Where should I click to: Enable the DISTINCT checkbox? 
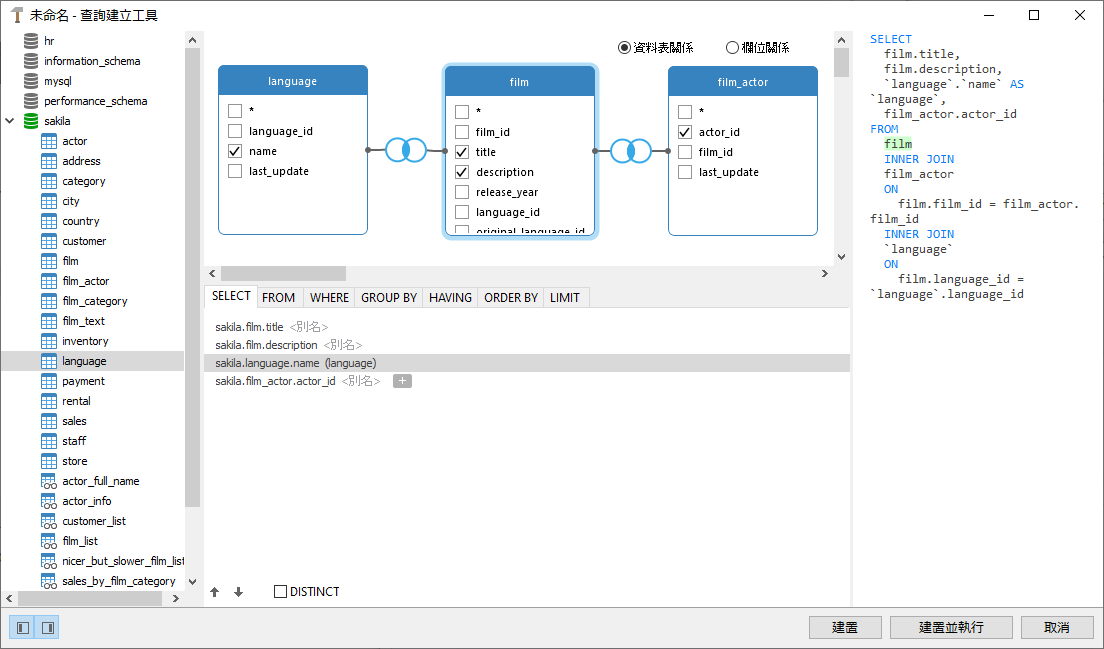coord(280,591)
